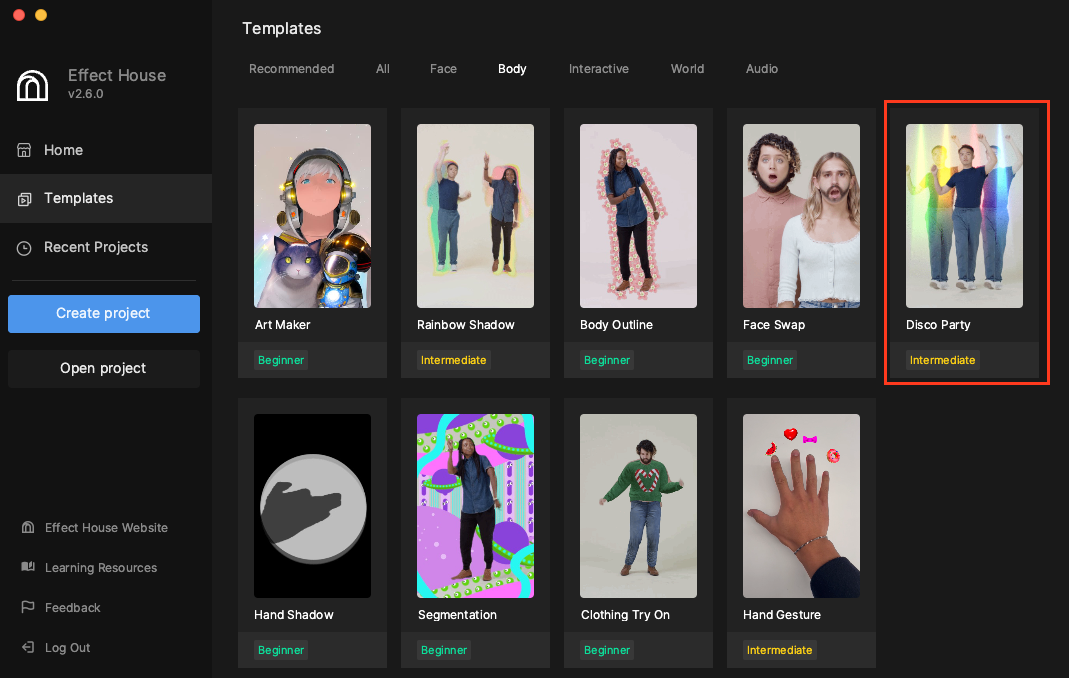Go to Recent Projects
Viewport: 1069px width, 678px height.
106,247
